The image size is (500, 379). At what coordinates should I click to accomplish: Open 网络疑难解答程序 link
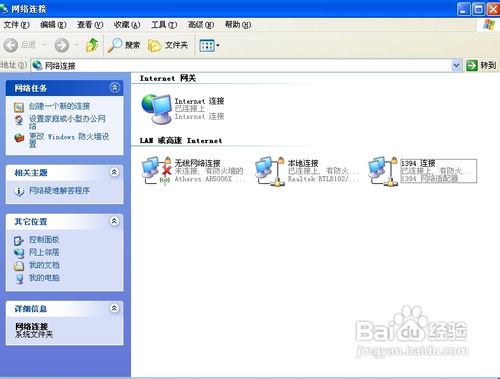coord(59,191)
